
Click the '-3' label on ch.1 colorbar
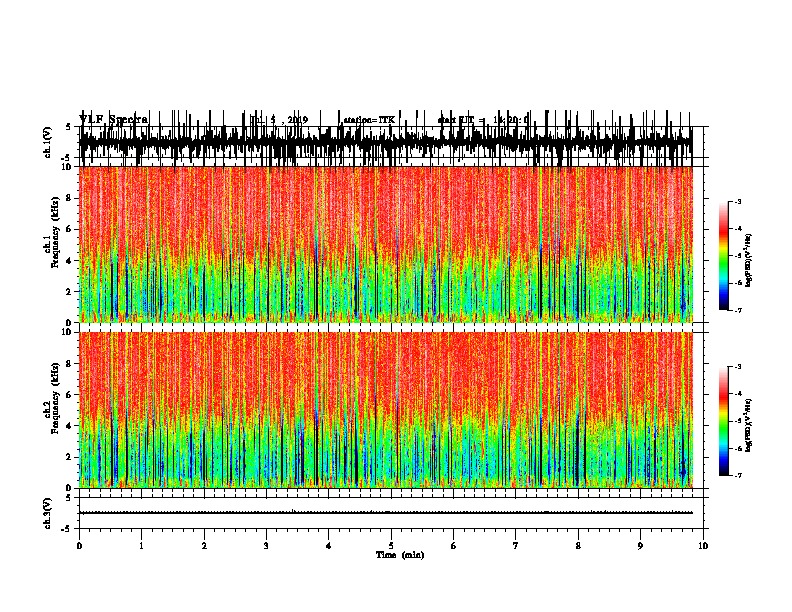tap(737, 201)
